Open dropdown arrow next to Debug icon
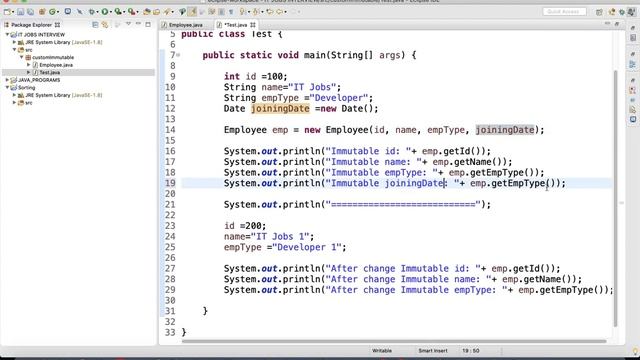 97,12
